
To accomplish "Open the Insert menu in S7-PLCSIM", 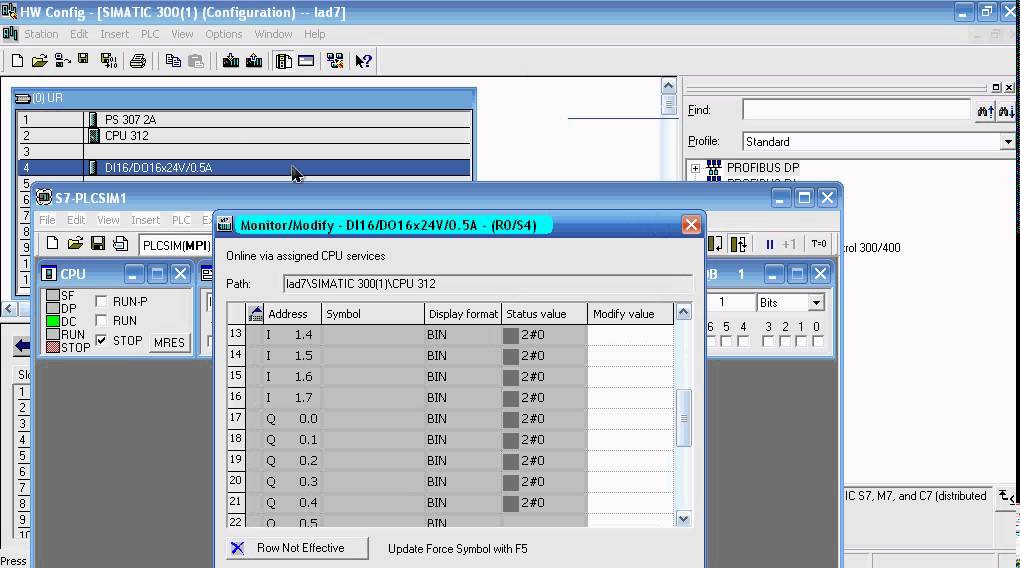I will pos(145,220).
